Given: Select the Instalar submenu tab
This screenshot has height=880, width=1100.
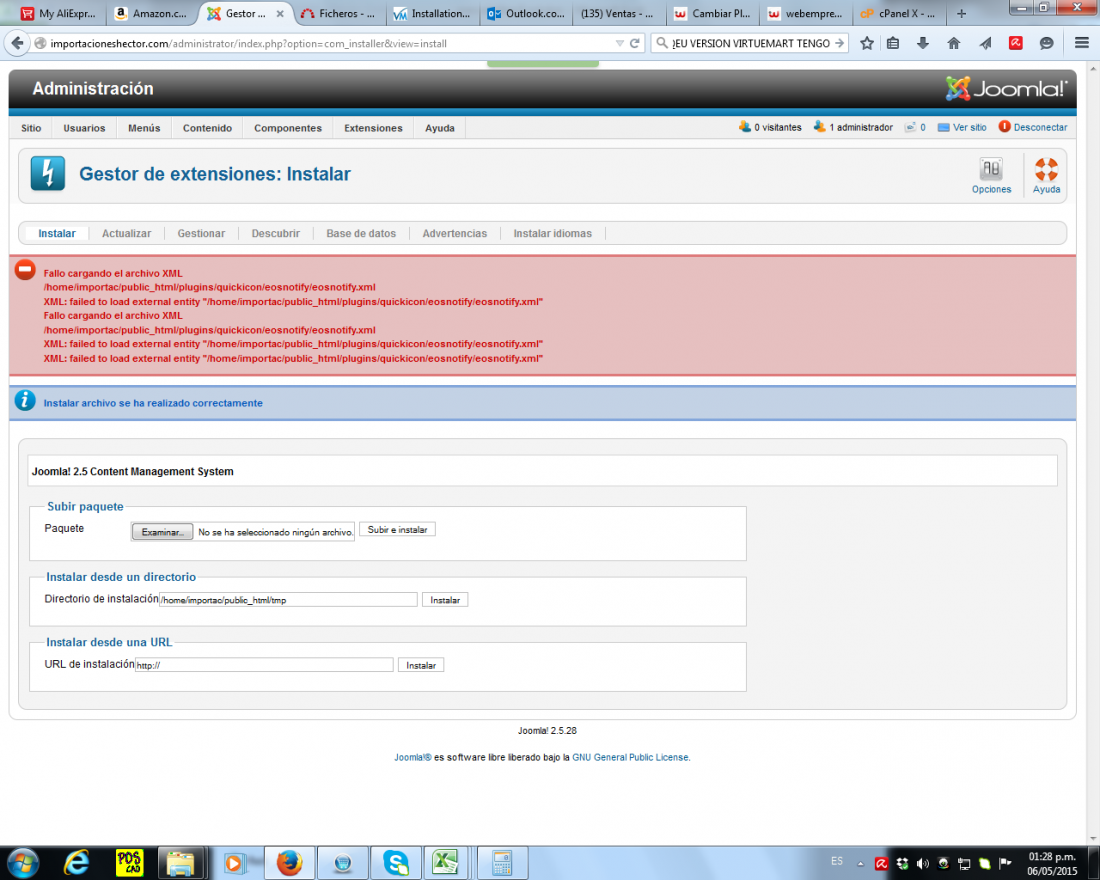Looking at the screenshot, I should [x=57, y=234].
